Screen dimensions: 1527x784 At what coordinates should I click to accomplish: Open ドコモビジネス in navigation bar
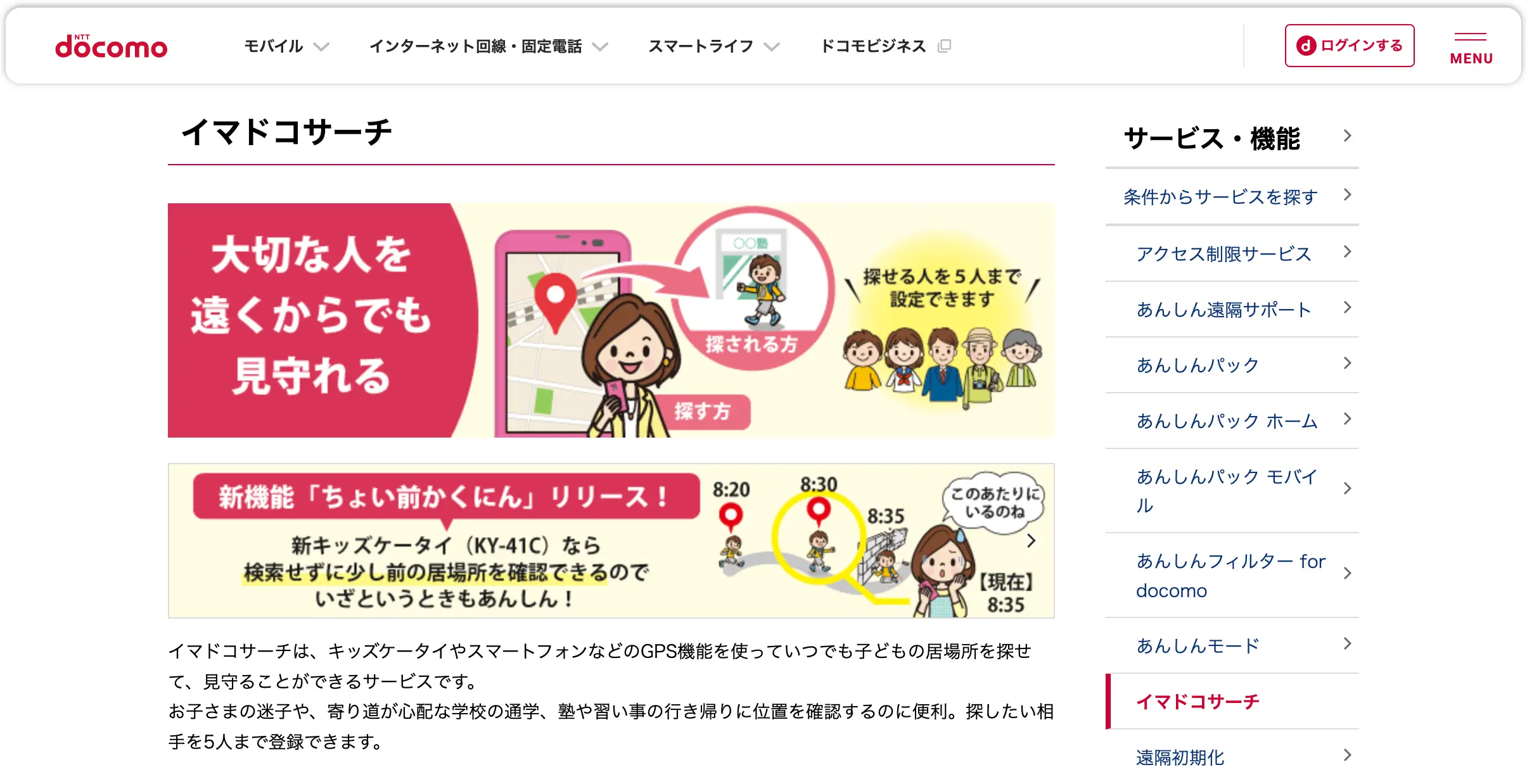[873, 46]
